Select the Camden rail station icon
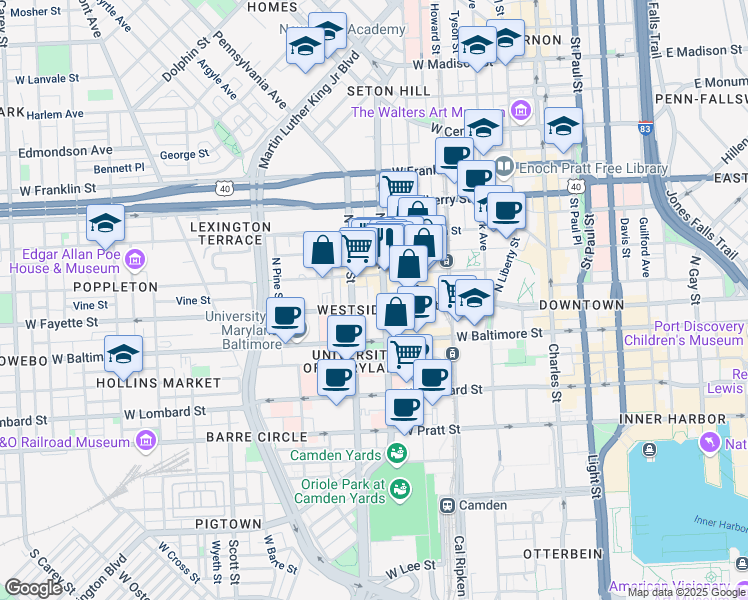Image resolution: width=748 pixels, height=600 pixels. pyautogui.click(x=447, y=506)
